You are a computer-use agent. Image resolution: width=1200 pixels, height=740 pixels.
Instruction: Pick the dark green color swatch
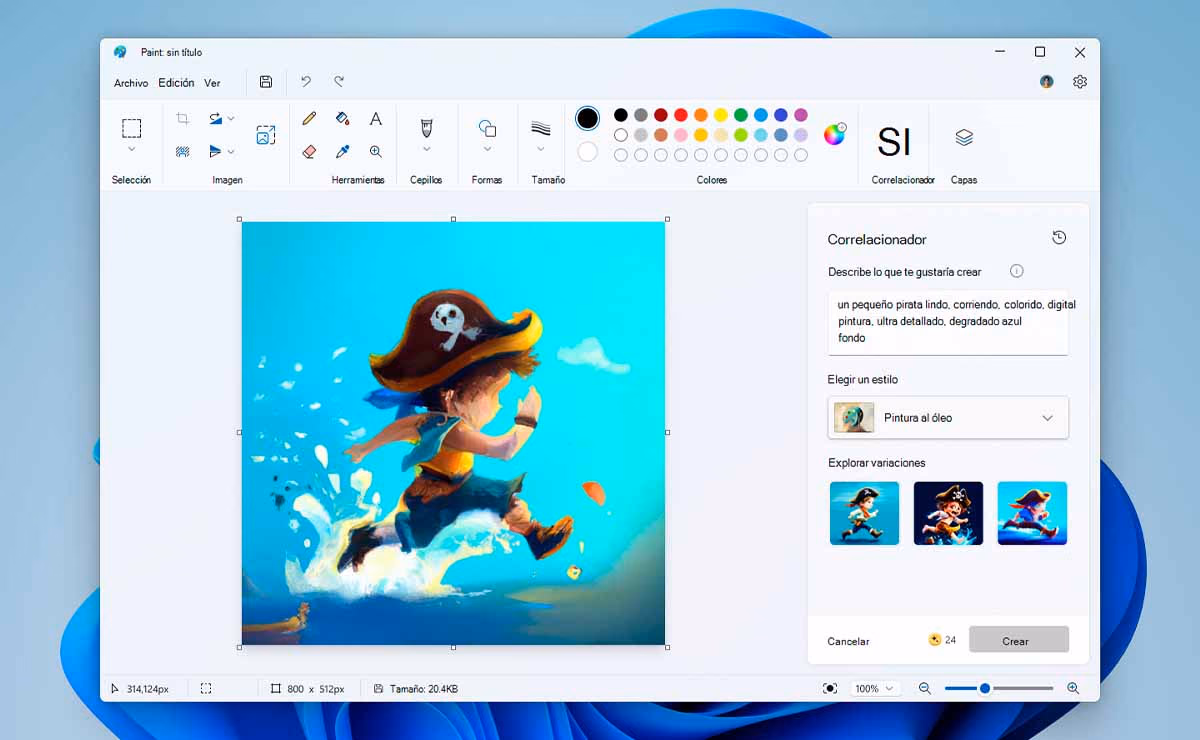741,115
